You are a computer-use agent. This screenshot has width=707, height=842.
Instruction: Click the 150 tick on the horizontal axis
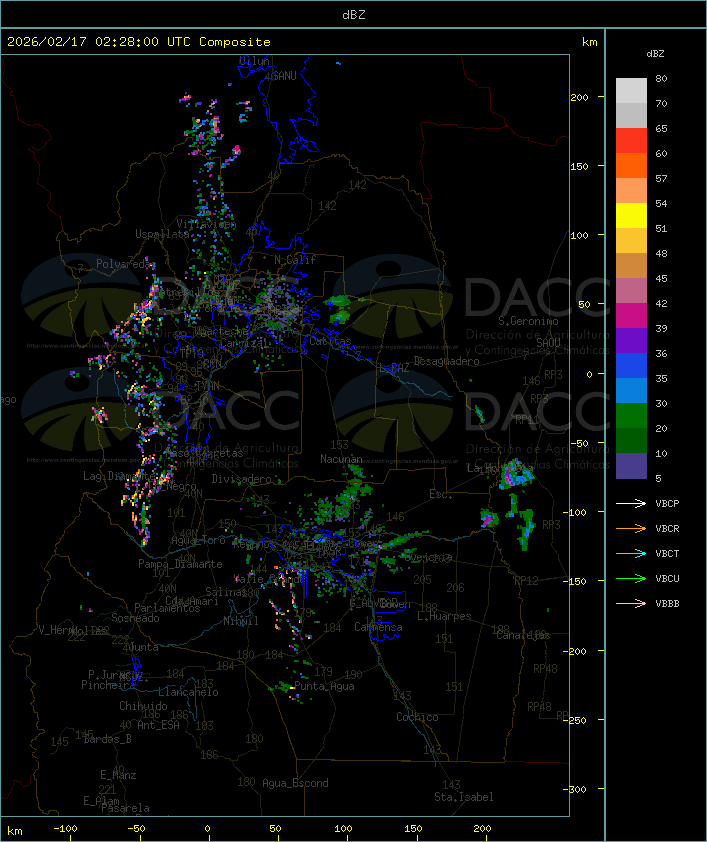click(x=413, y=829)
